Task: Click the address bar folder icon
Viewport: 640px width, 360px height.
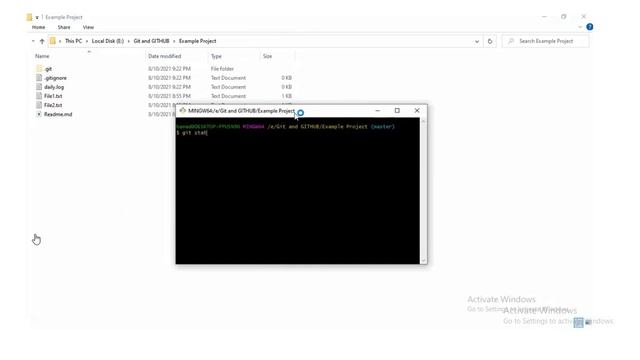Action: point(53,41)
